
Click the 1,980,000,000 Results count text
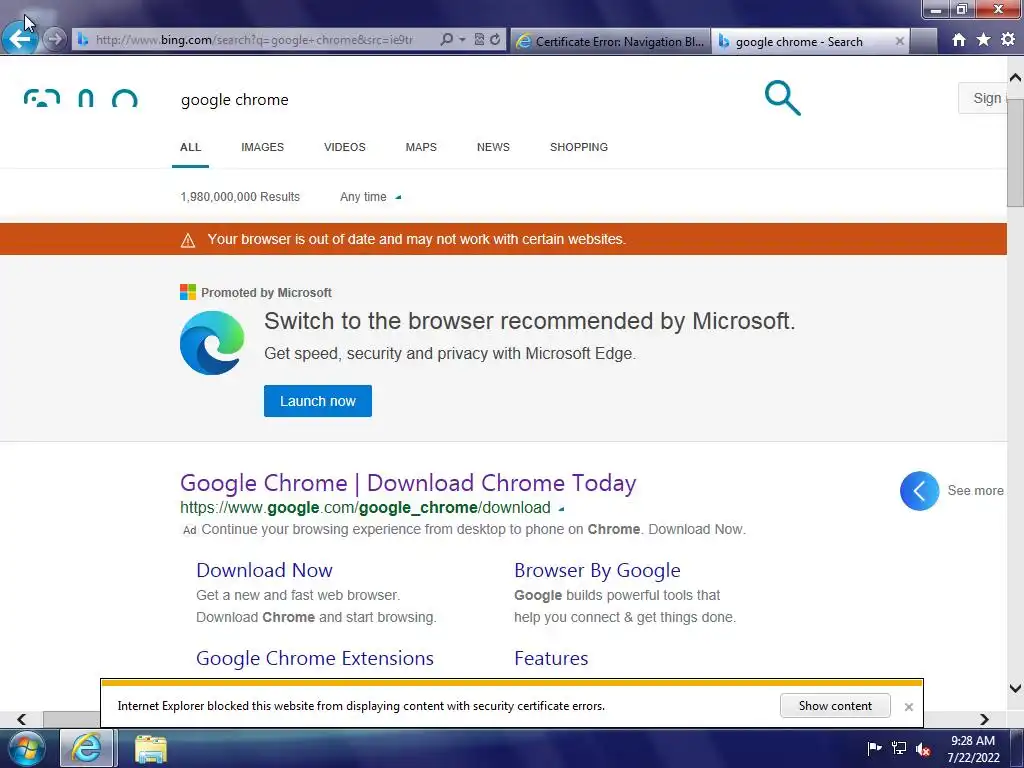click(x=240, y=197)
